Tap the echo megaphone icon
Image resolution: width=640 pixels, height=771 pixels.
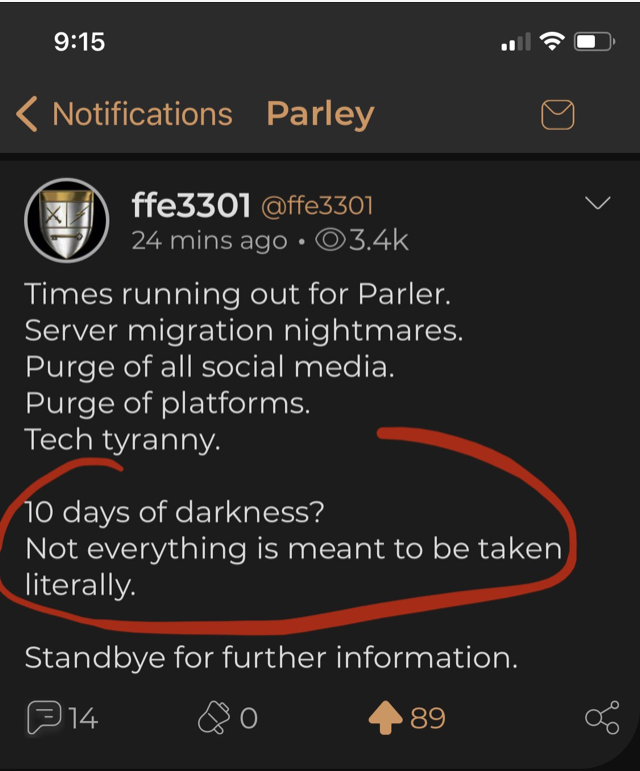point(214,718)
